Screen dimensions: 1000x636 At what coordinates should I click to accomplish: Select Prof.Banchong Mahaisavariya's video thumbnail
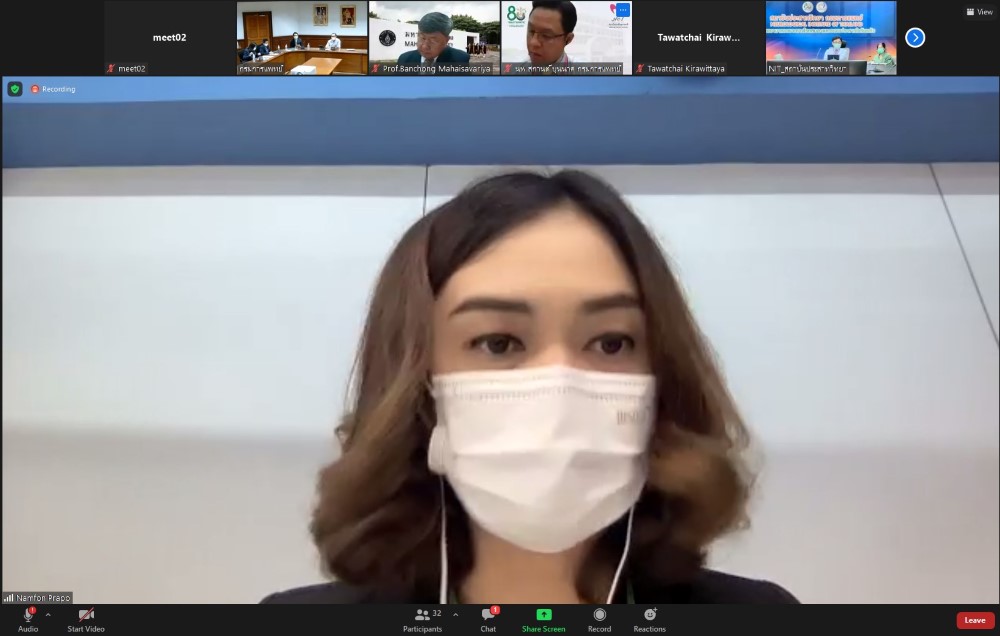click(x=434, y=38)
